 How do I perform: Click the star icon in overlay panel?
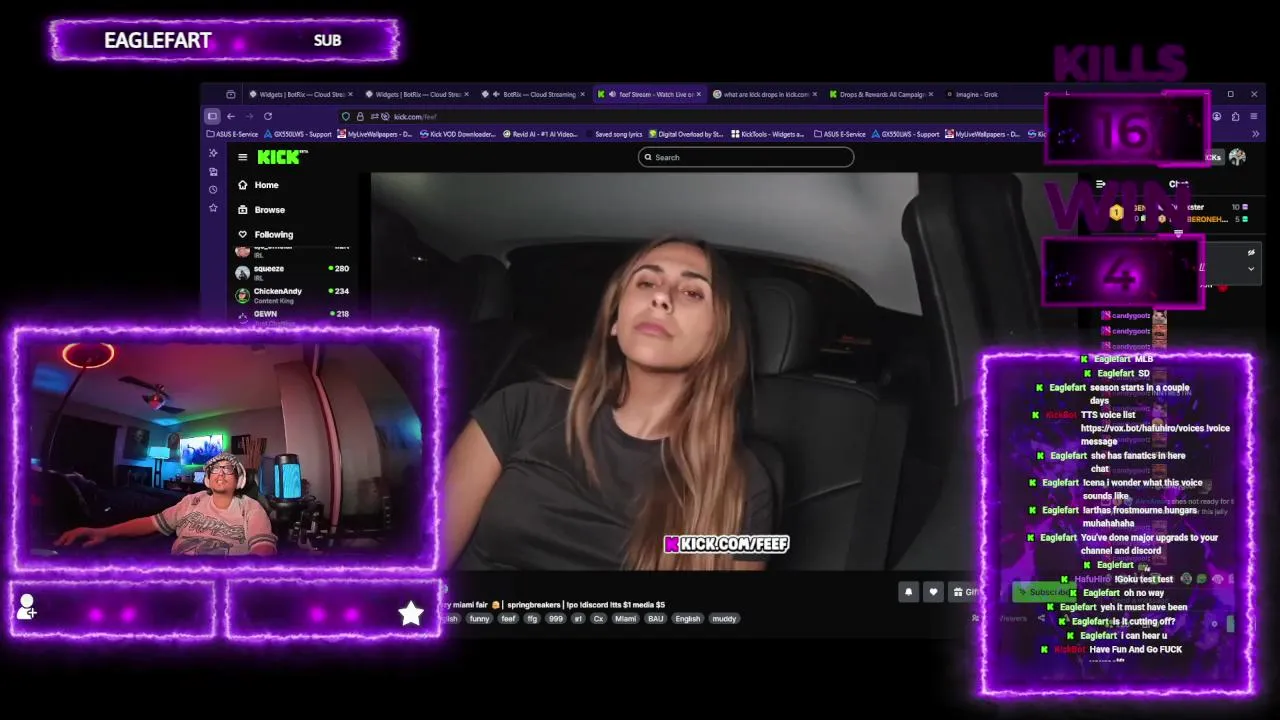[x=411, y=613]
